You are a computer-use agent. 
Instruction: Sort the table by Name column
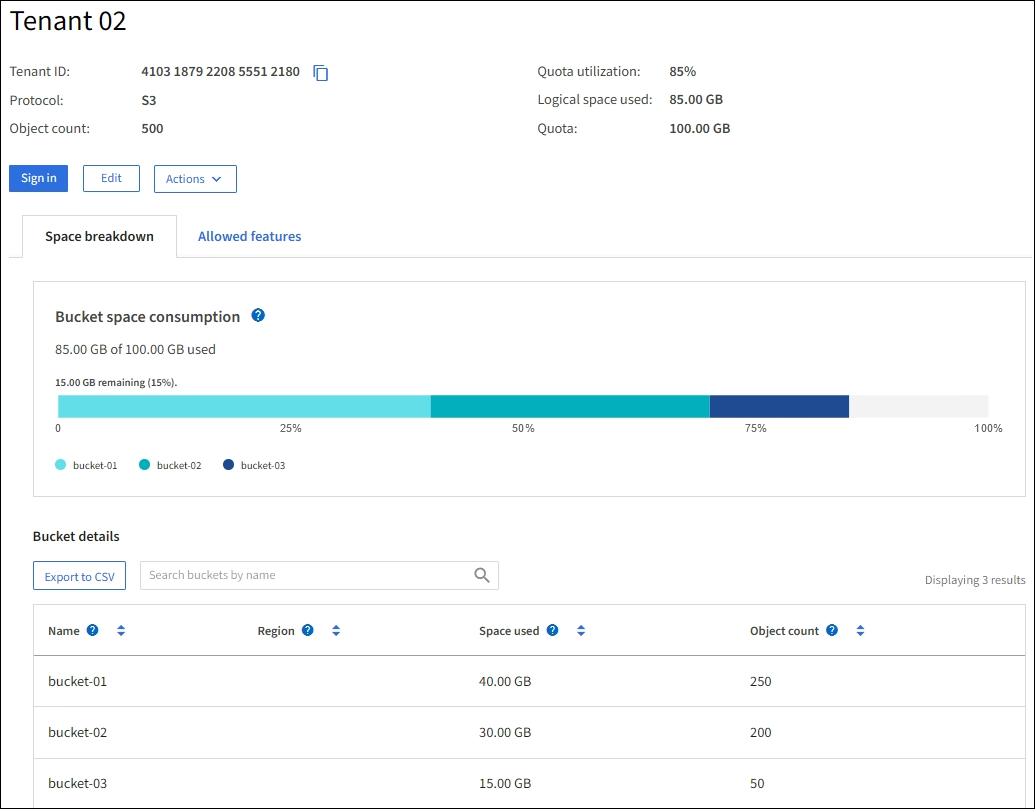click(x=121, y=631)
